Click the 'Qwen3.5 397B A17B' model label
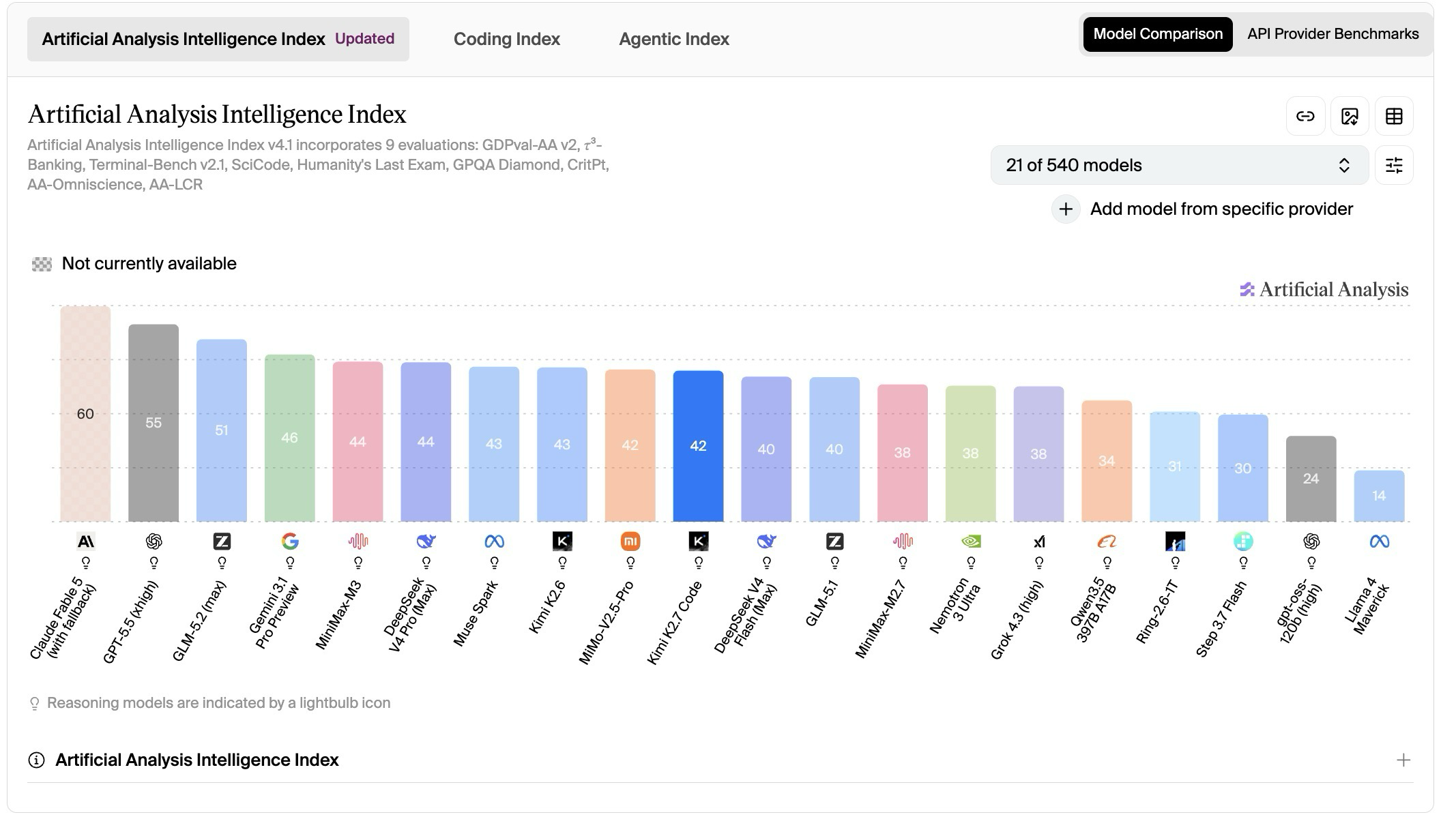Image resolution: width=1456 pixels, height=817 pixels. coord(1093,610)
